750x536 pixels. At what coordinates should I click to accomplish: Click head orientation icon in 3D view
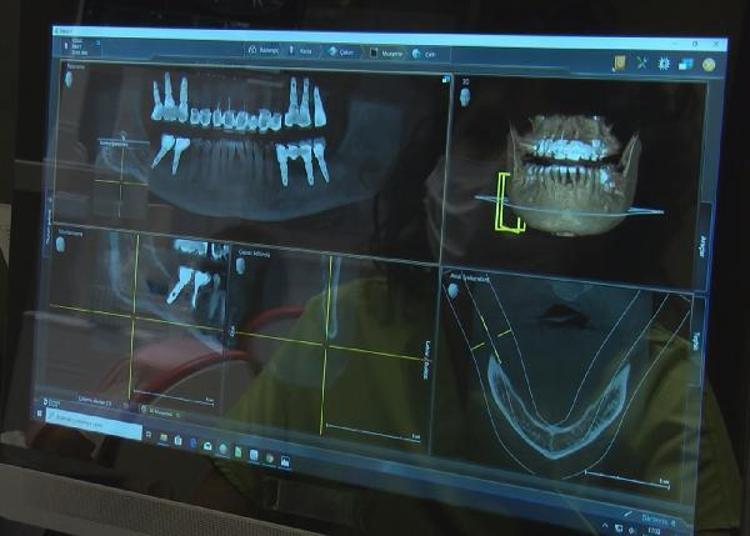465,98
